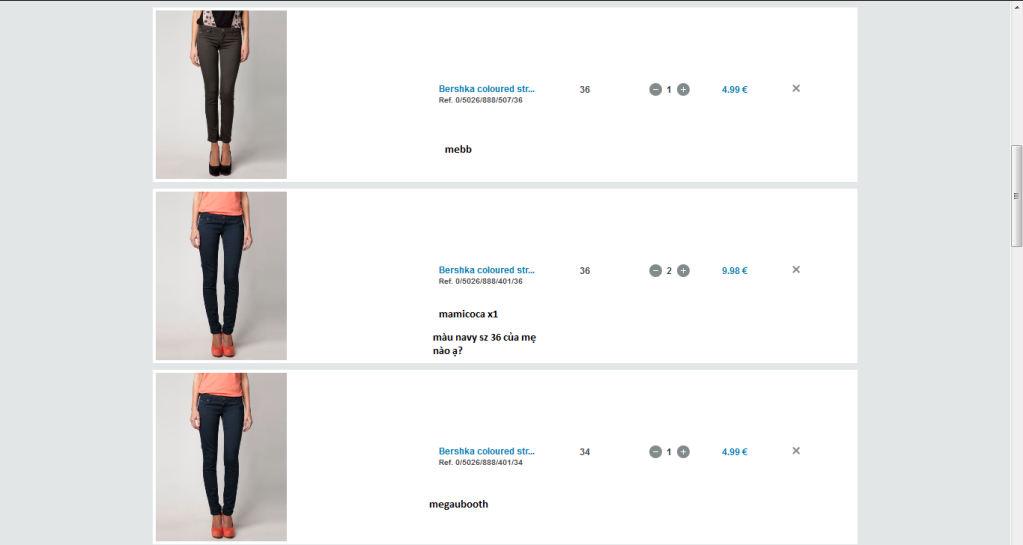
Task: Increase quantity of the dark grey size 36 trousers
Action: (x=683, y=89)
